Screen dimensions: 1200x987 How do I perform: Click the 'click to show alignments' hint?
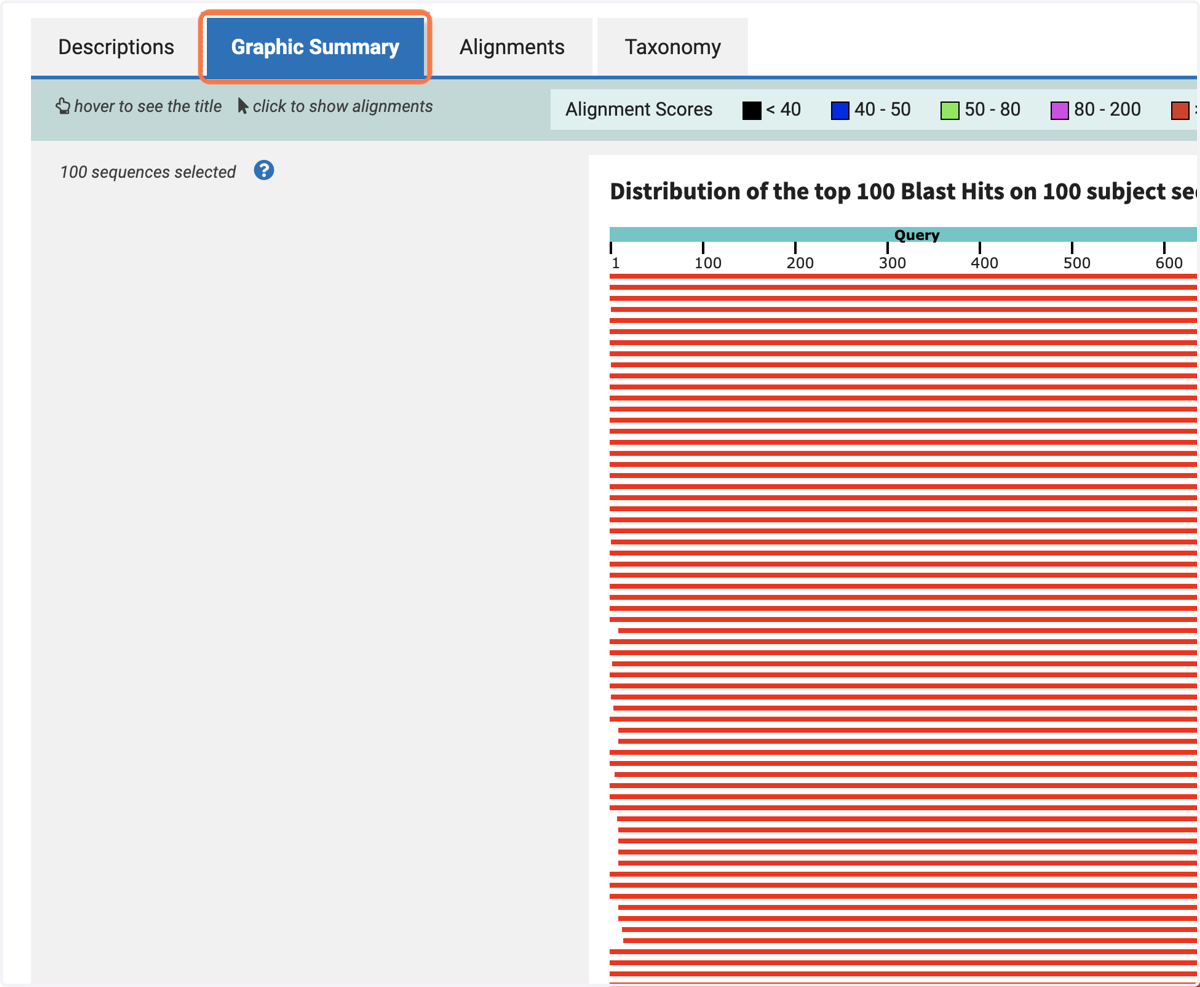pyautogui.click(x=343, y=106)
